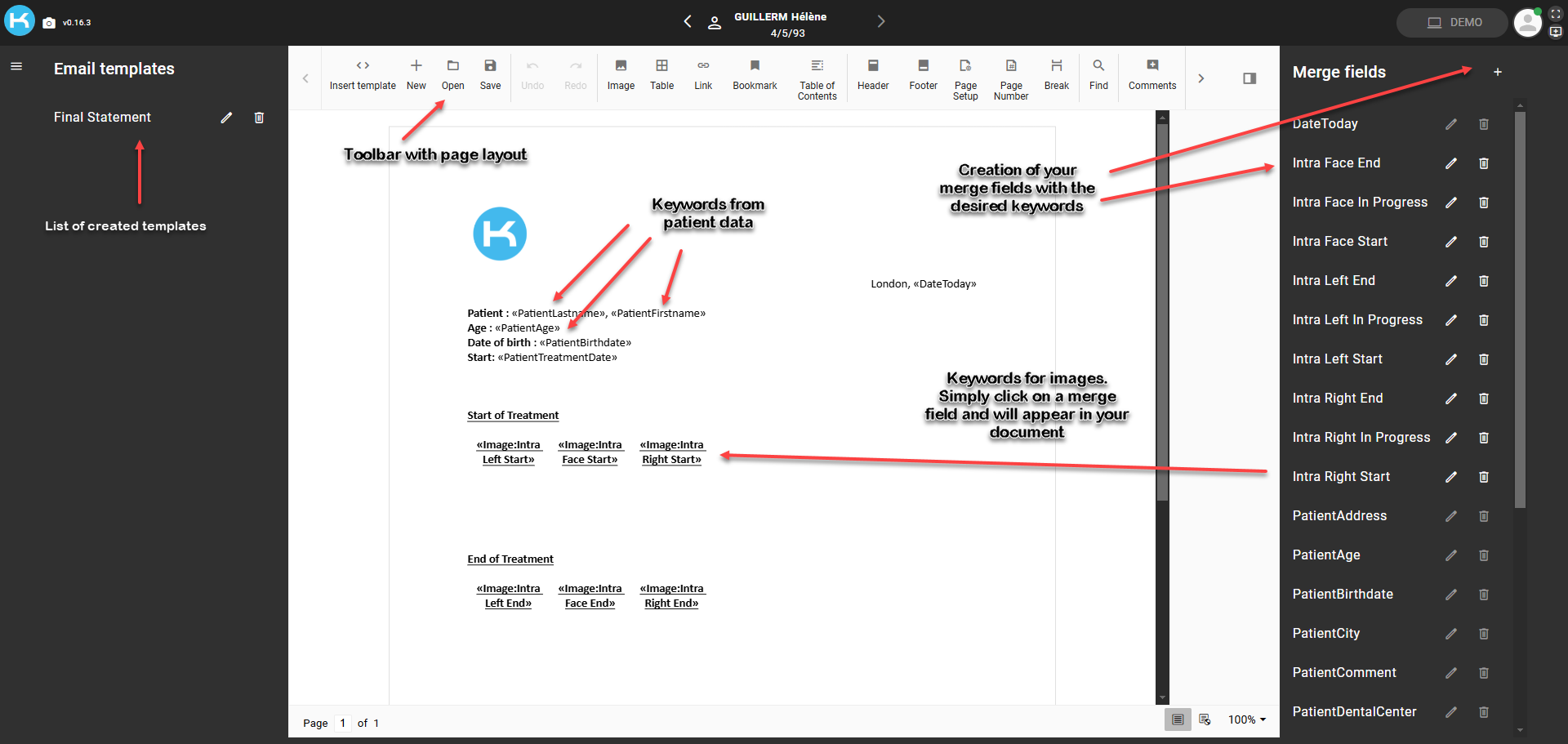
Task: Switch to print layout view in status bar
Action: click(x=1177, y=719)
